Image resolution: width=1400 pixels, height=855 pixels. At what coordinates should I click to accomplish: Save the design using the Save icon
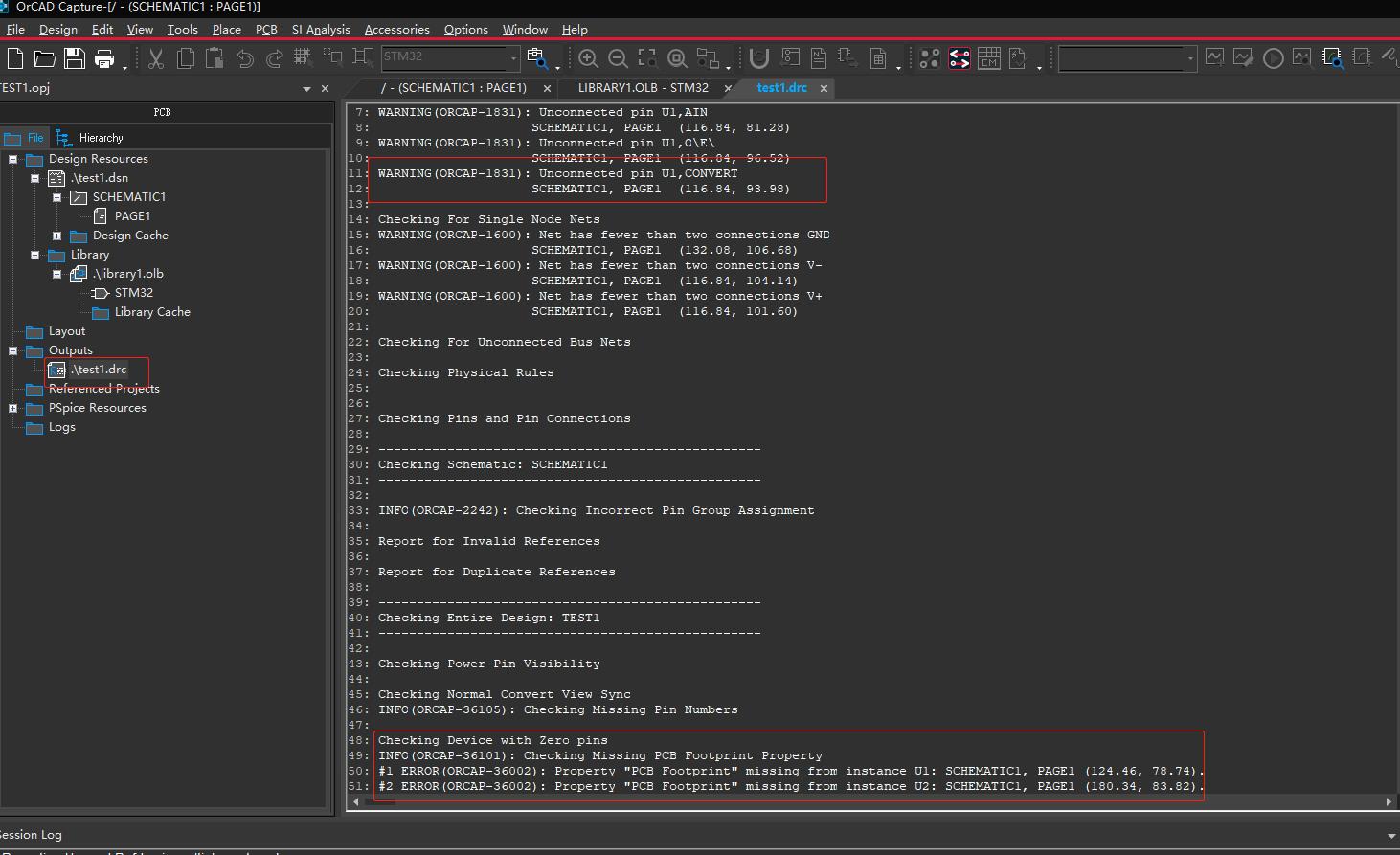tap(74, 57)
